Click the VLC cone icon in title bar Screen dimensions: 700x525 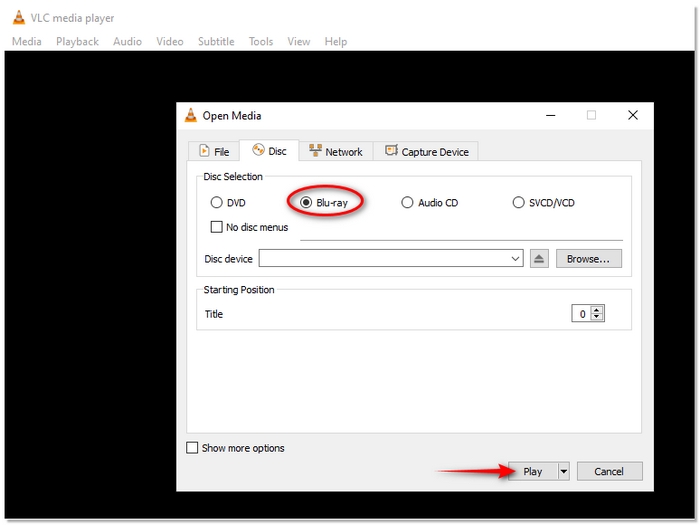pos(18,18)
